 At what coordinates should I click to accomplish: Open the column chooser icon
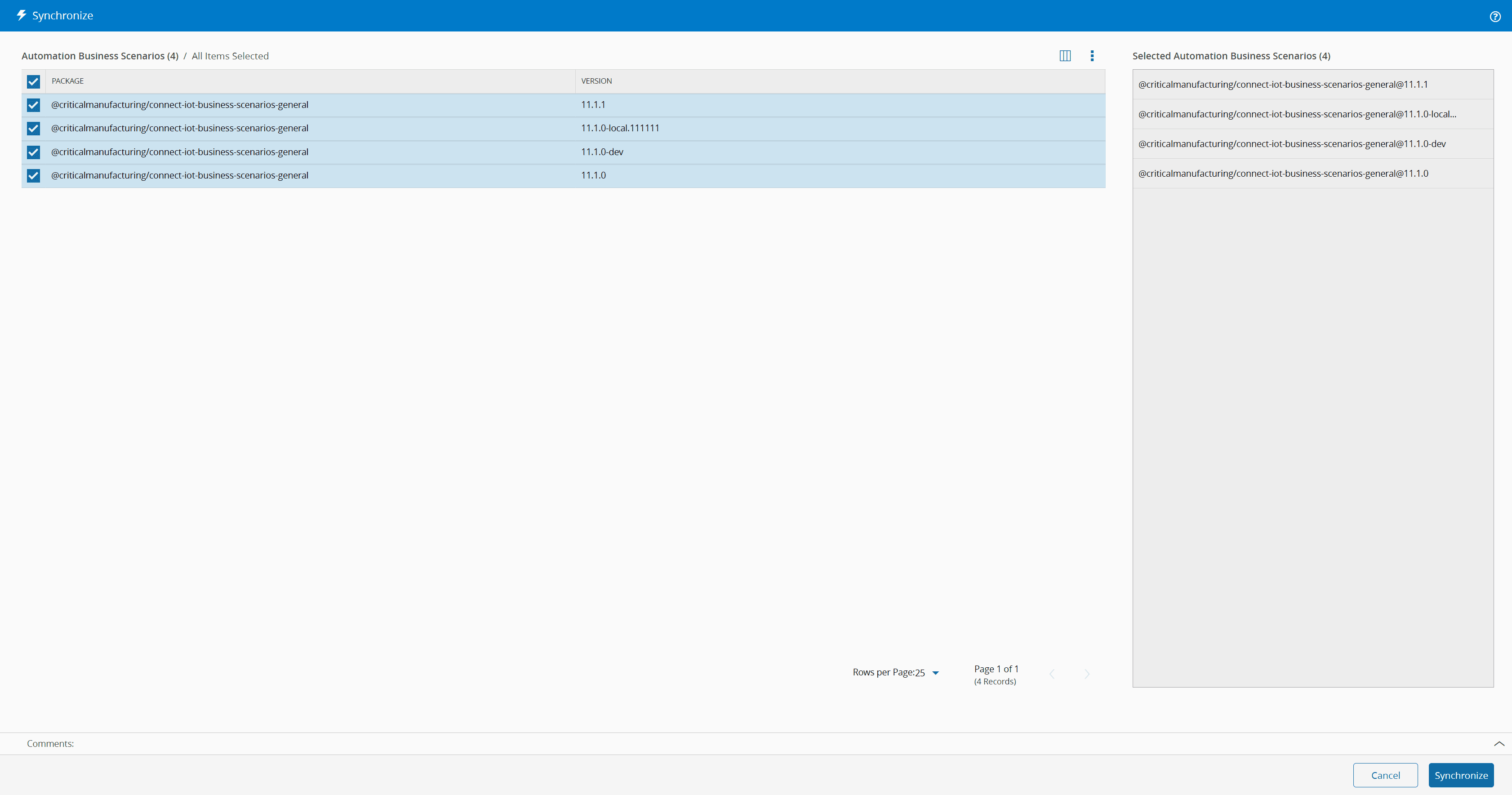tap(1065, 56)
